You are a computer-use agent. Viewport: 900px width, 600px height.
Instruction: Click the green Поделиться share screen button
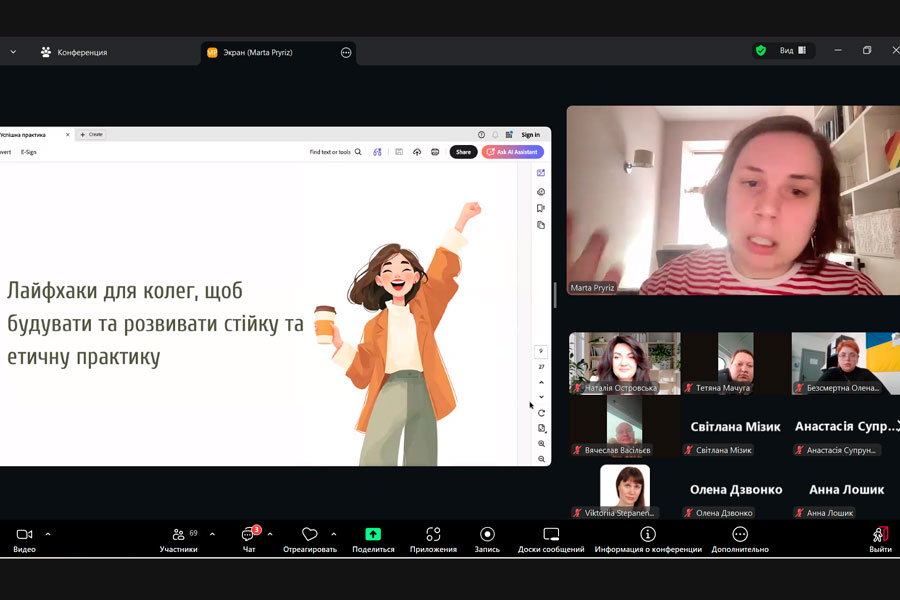pos(373,535)
